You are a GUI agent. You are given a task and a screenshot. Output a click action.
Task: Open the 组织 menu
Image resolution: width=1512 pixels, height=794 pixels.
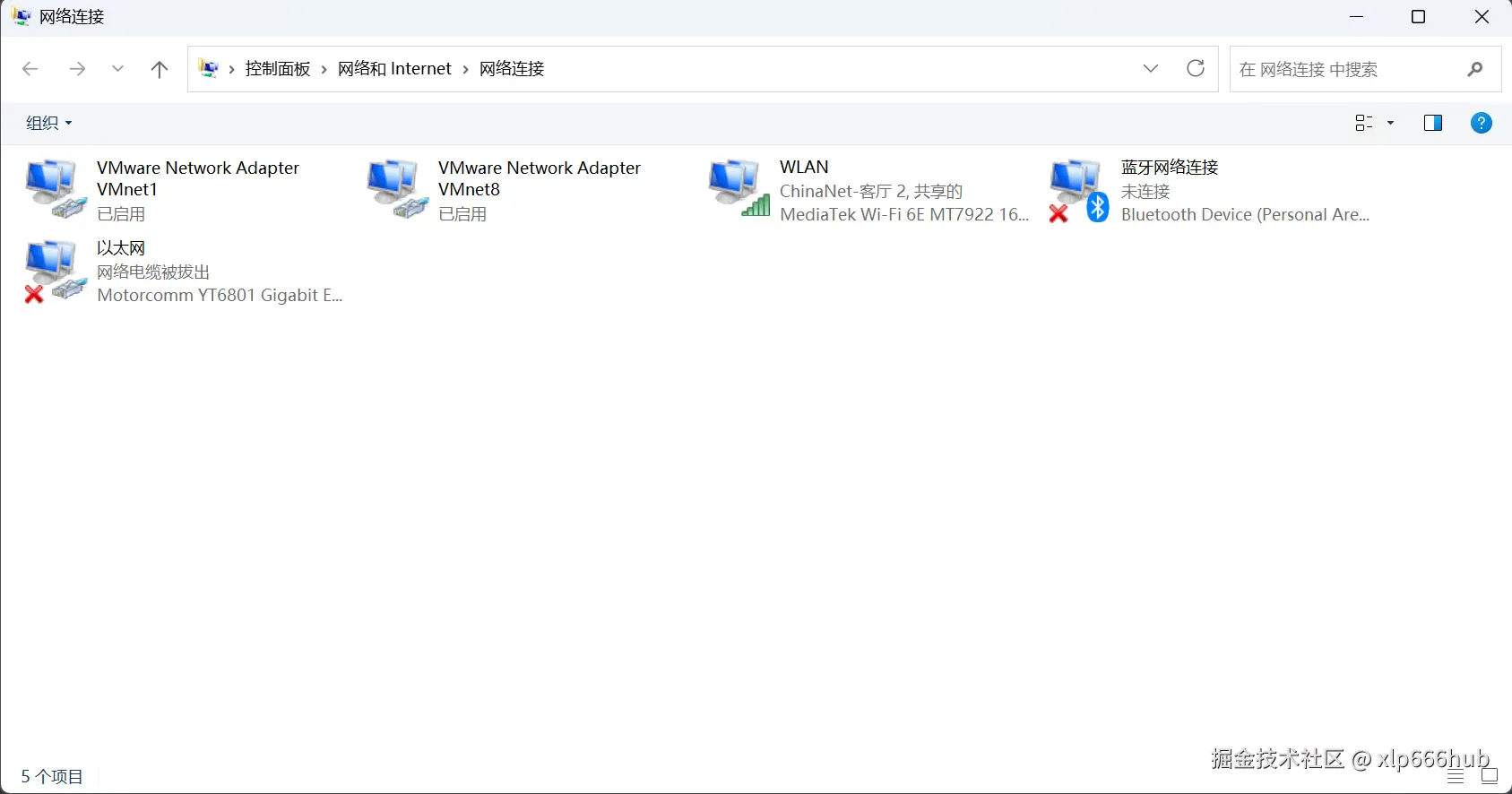pos(49,123)
